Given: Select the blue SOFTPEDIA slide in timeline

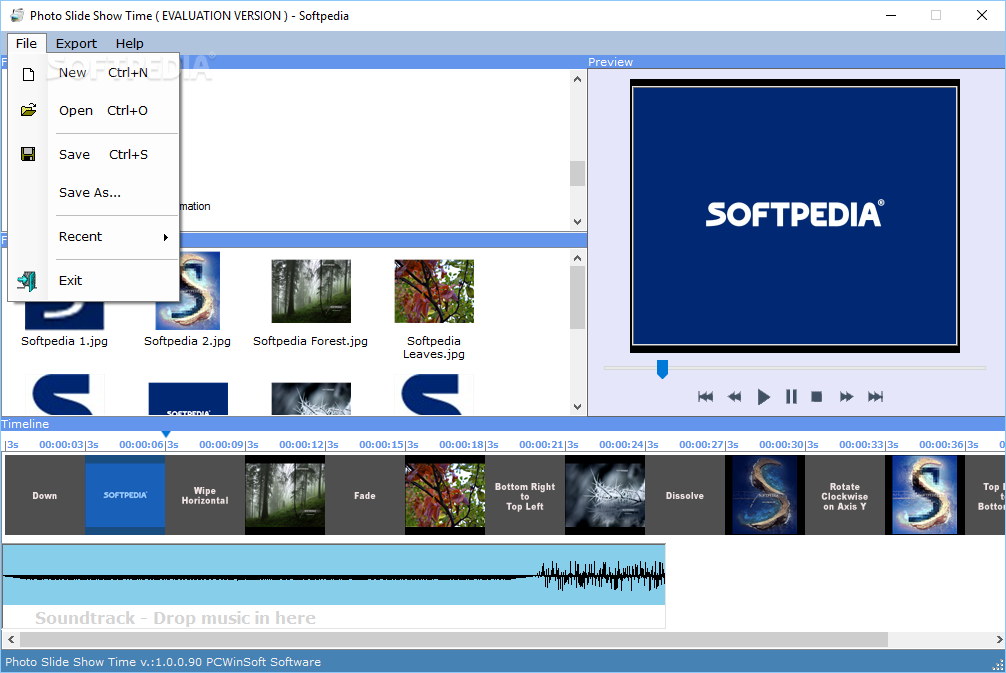Looking at the screenshot, I should click(125, 495).
